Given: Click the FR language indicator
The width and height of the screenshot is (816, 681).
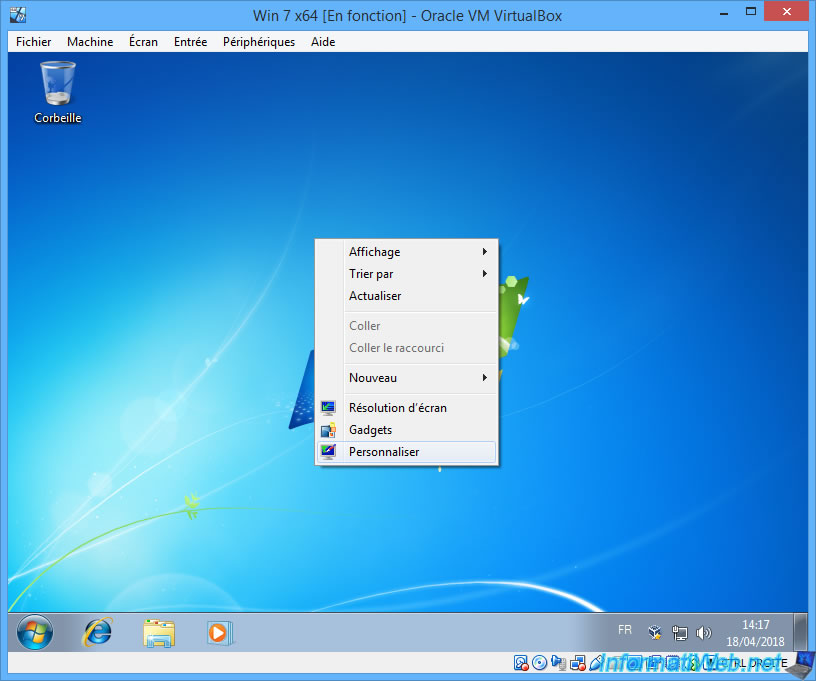Looking at the screenshot, I should [x=624, y=630].
